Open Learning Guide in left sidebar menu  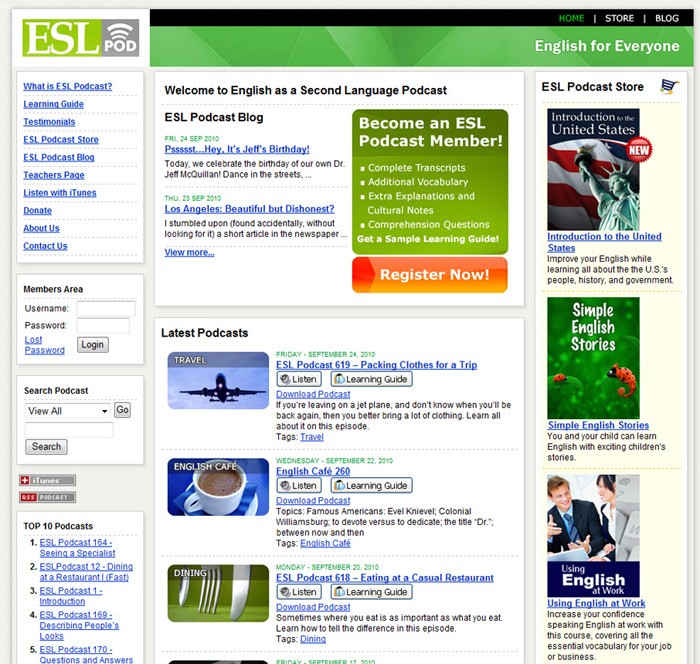pyautogui.click(x=54, y=104)
